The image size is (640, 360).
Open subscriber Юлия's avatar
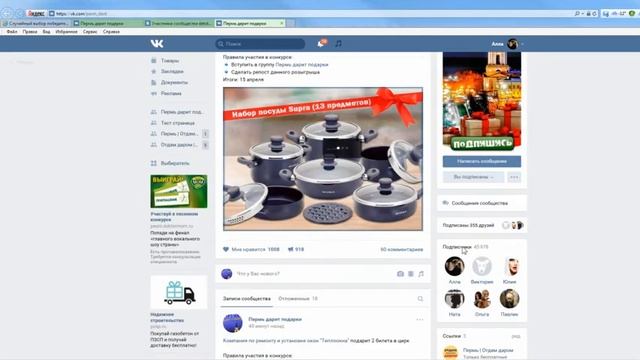pyautogui.click(x=509, y=267)
